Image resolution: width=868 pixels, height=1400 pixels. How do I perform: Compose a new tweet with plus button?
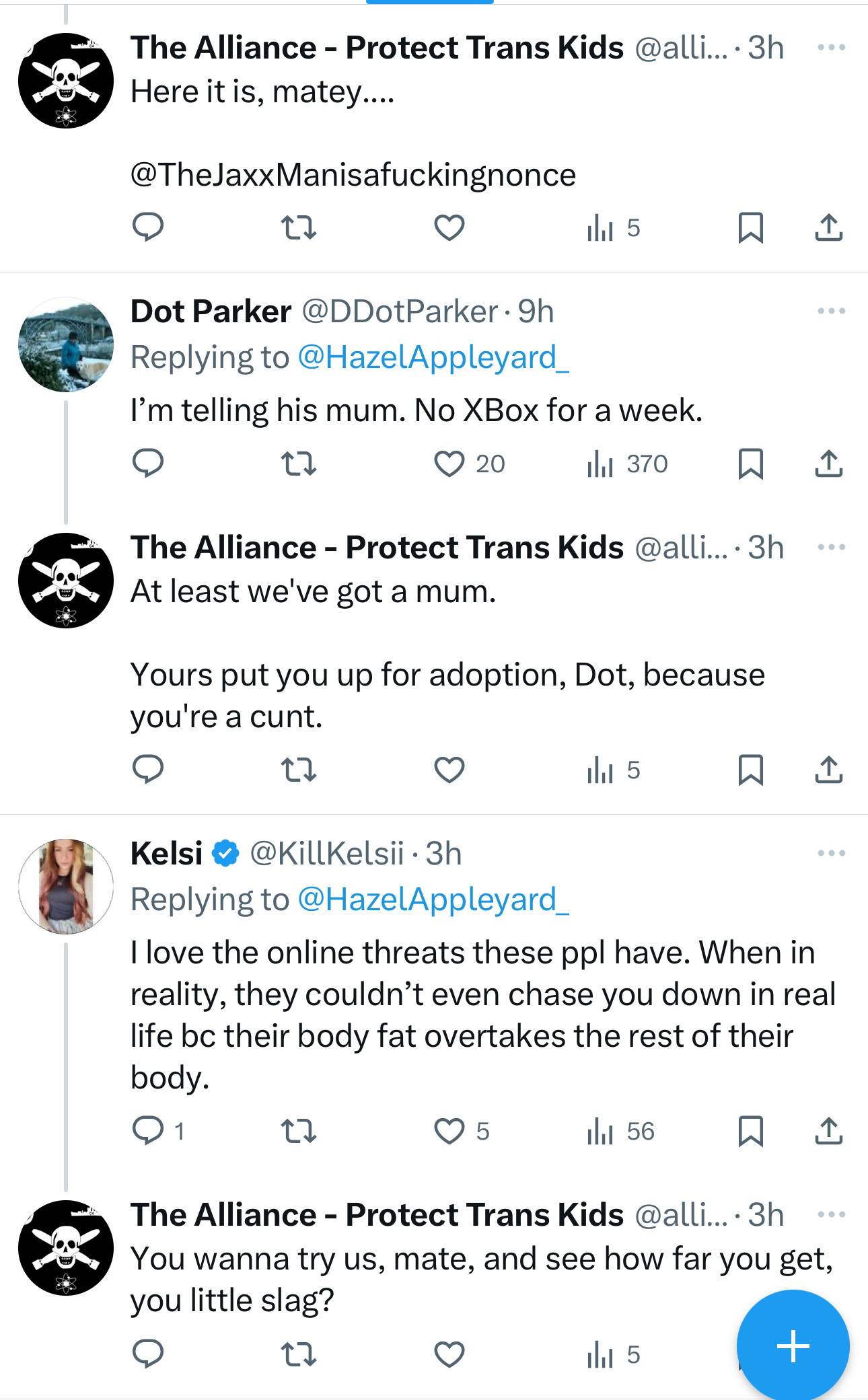(793, 1346)
